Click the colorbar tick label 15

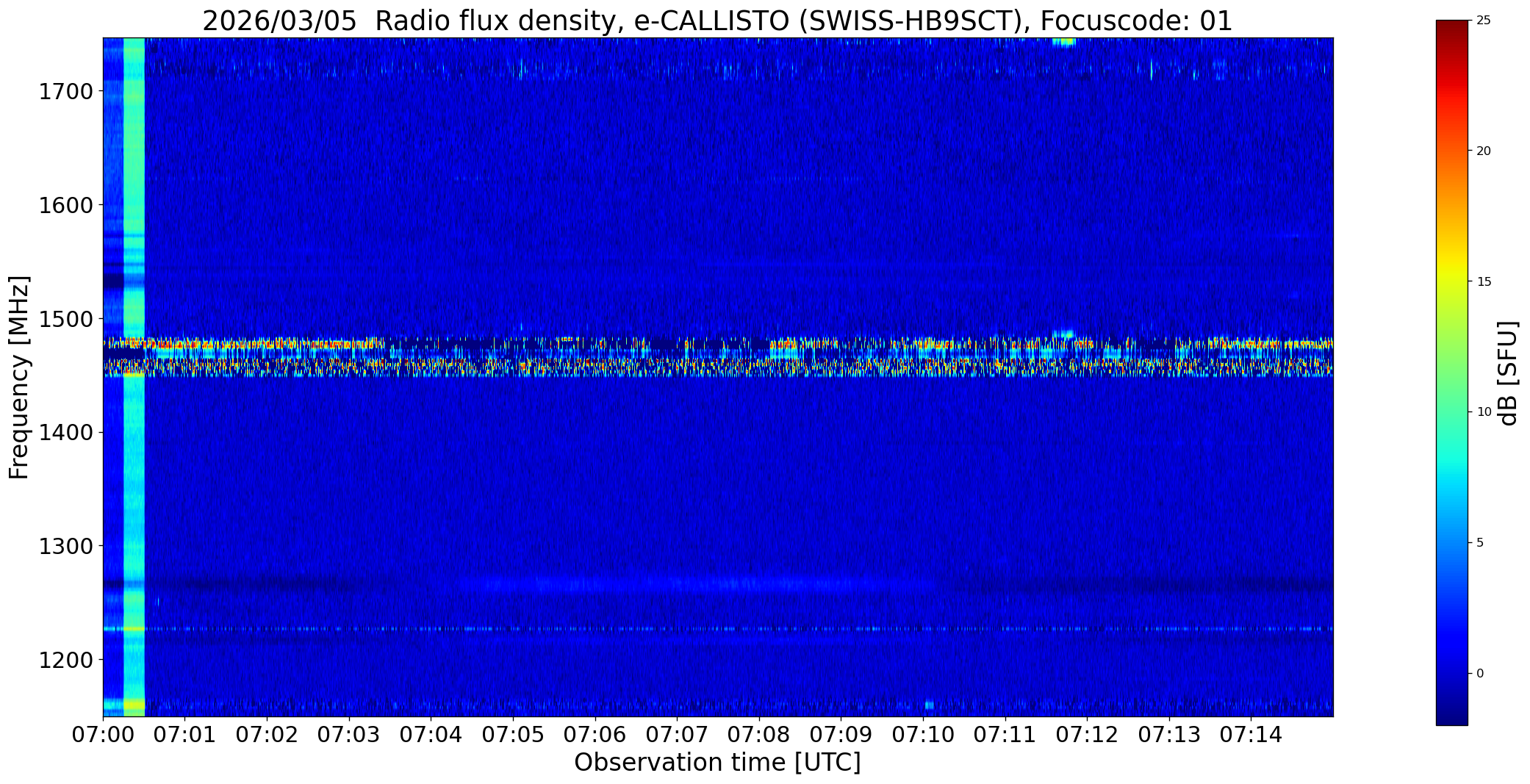(1484, 281)
